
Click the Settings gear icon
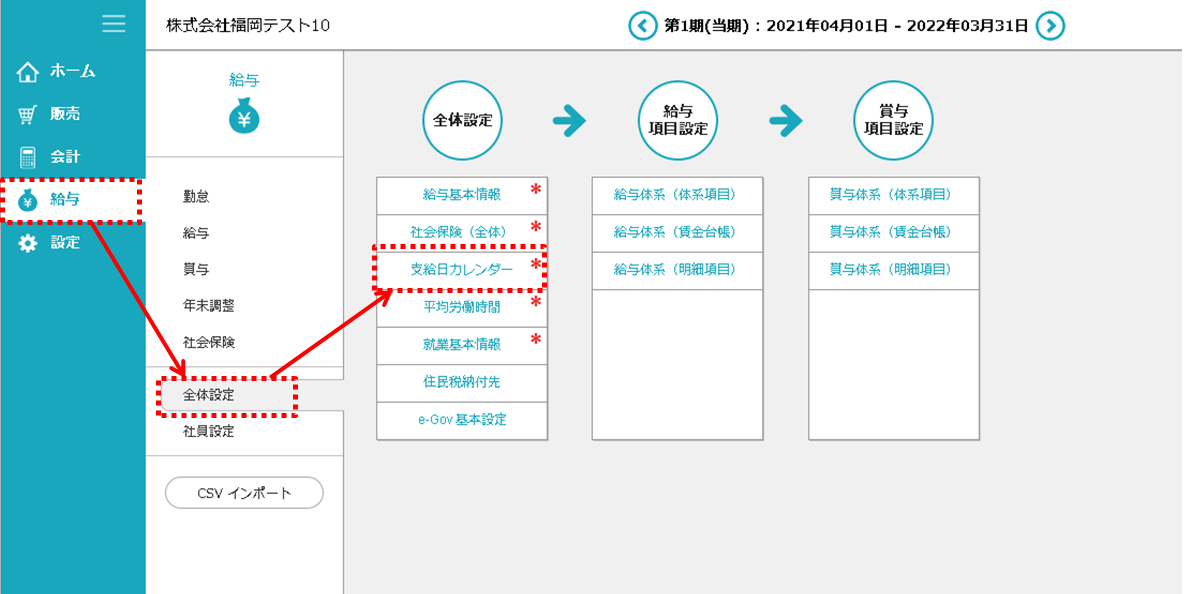click(28, 243)
